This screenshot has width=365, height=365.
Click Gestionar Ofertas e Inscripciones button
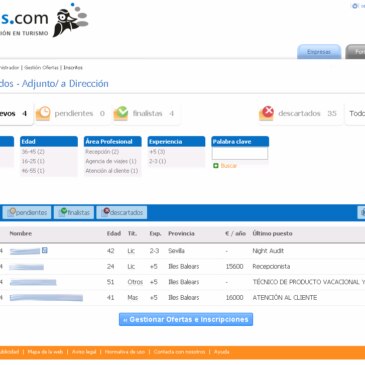pos(186,319)
